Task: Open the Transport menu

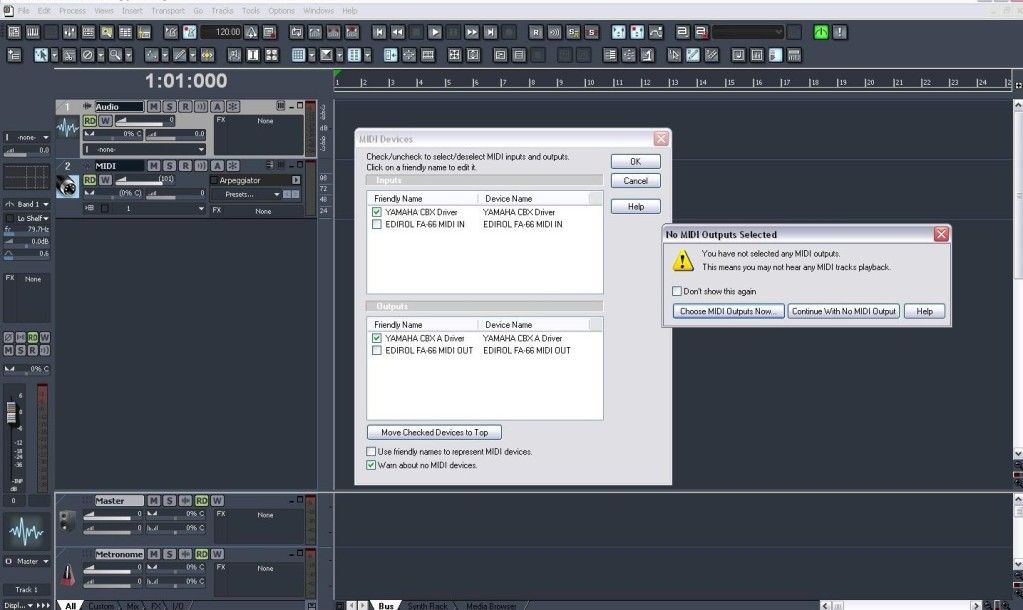Action: 168,10
